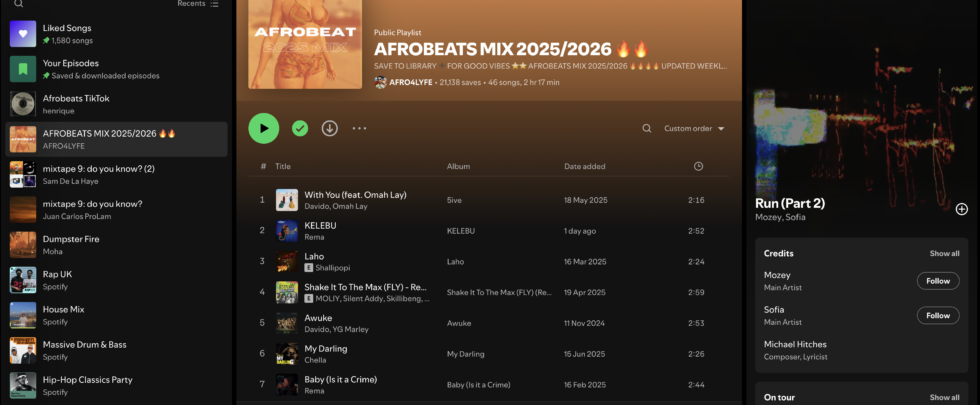The height and width of the screenshot is (405, 980).
Task: Open Sofia in the Credits section
Action: [x=774, y=309]
